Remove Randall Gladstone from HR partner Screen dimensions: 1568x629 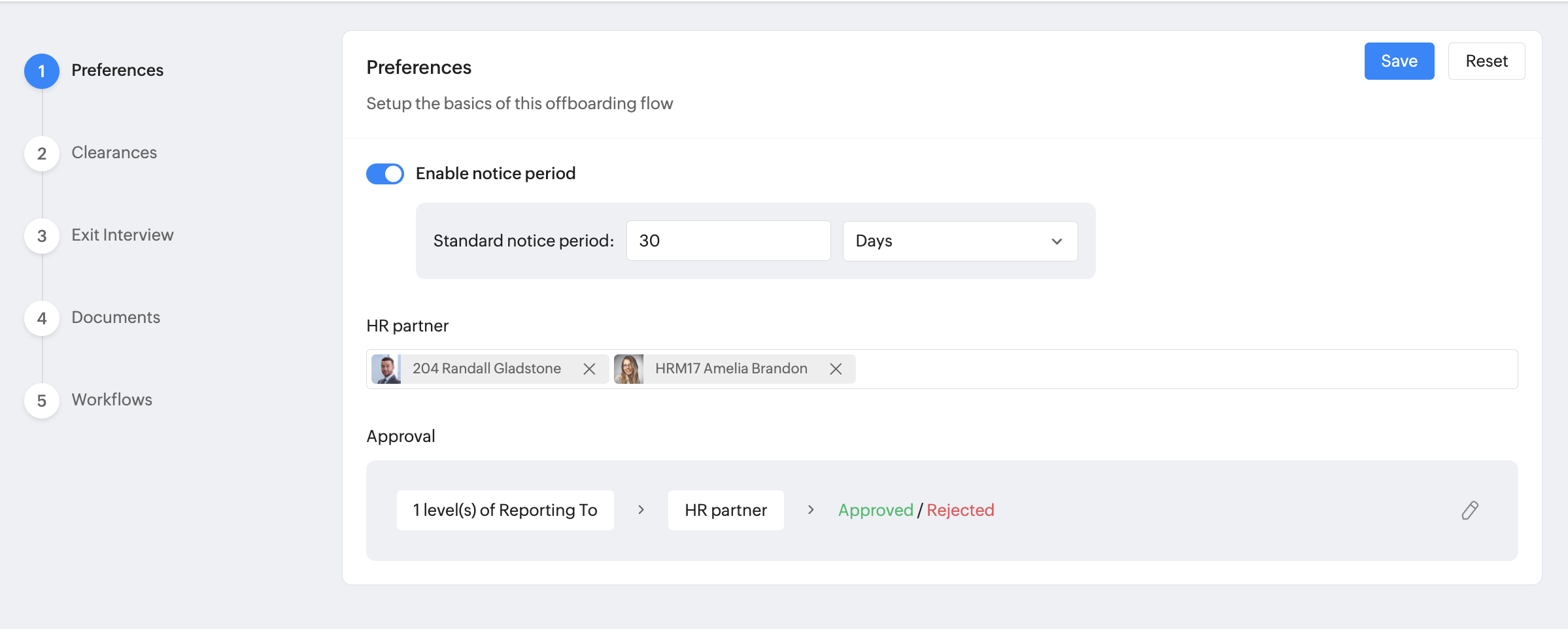pos(589,369)
